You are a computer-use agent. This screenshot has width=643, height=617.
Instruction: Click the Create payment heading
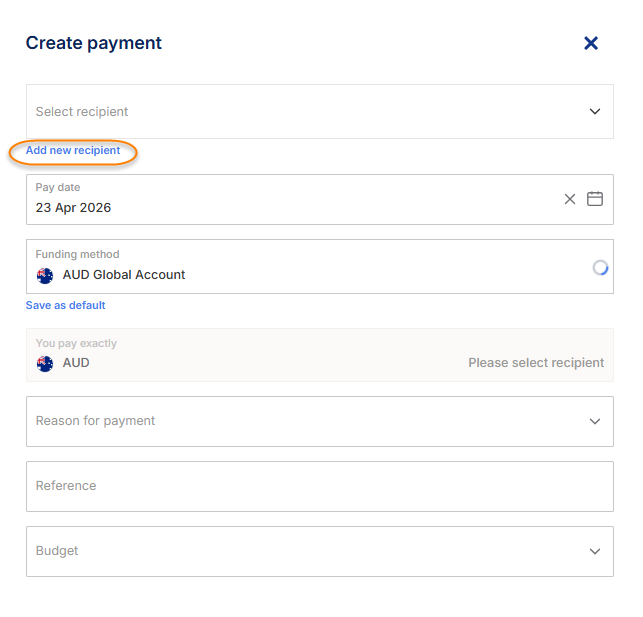pos(94,43)
